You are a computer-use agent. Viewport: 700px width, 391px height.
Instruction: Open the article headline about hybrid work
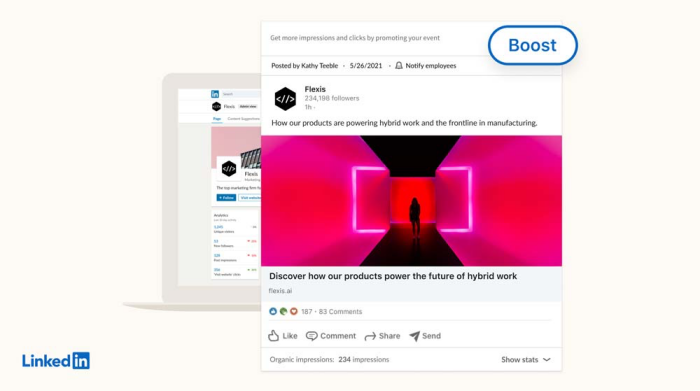[393, 276]
